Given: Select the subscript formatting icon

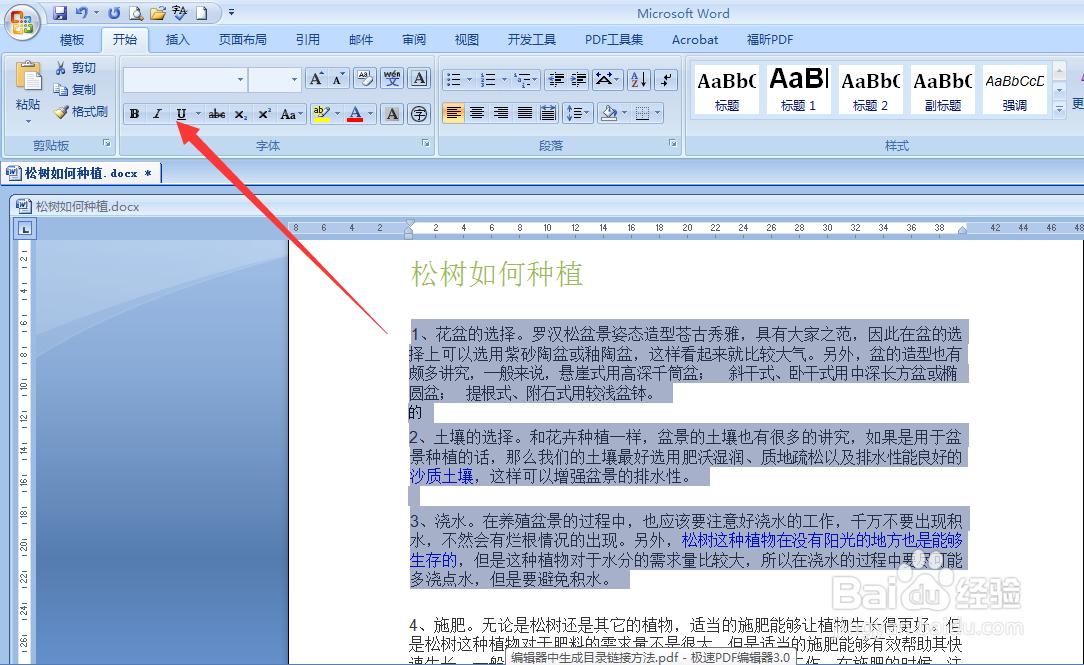Looking at the screenshot, I should pyautogui.click(x=240, y=113).
